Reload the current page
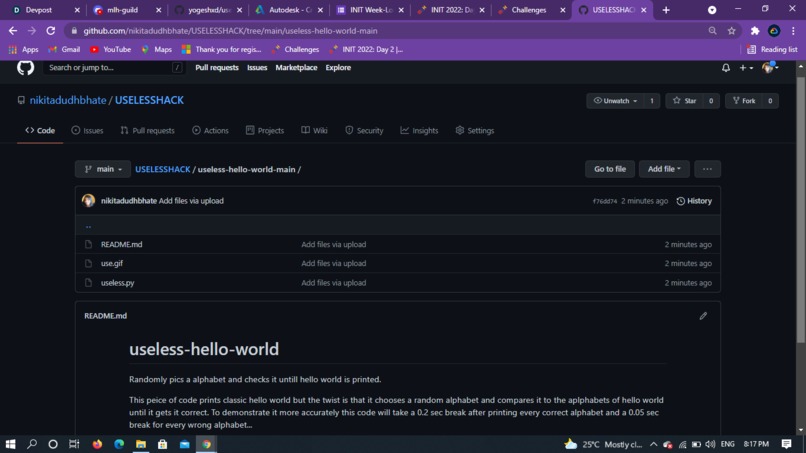 click(x=50, y=31)
